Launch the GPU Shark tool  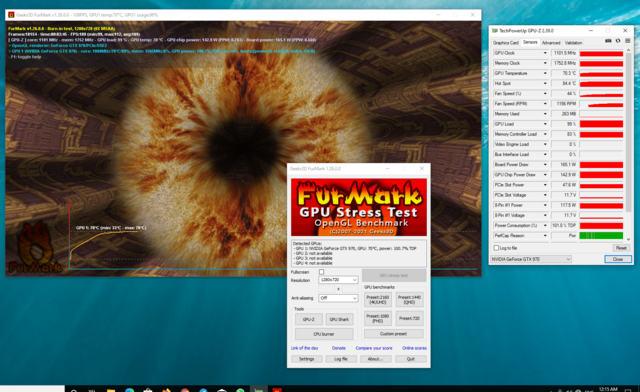click(339, 319)
